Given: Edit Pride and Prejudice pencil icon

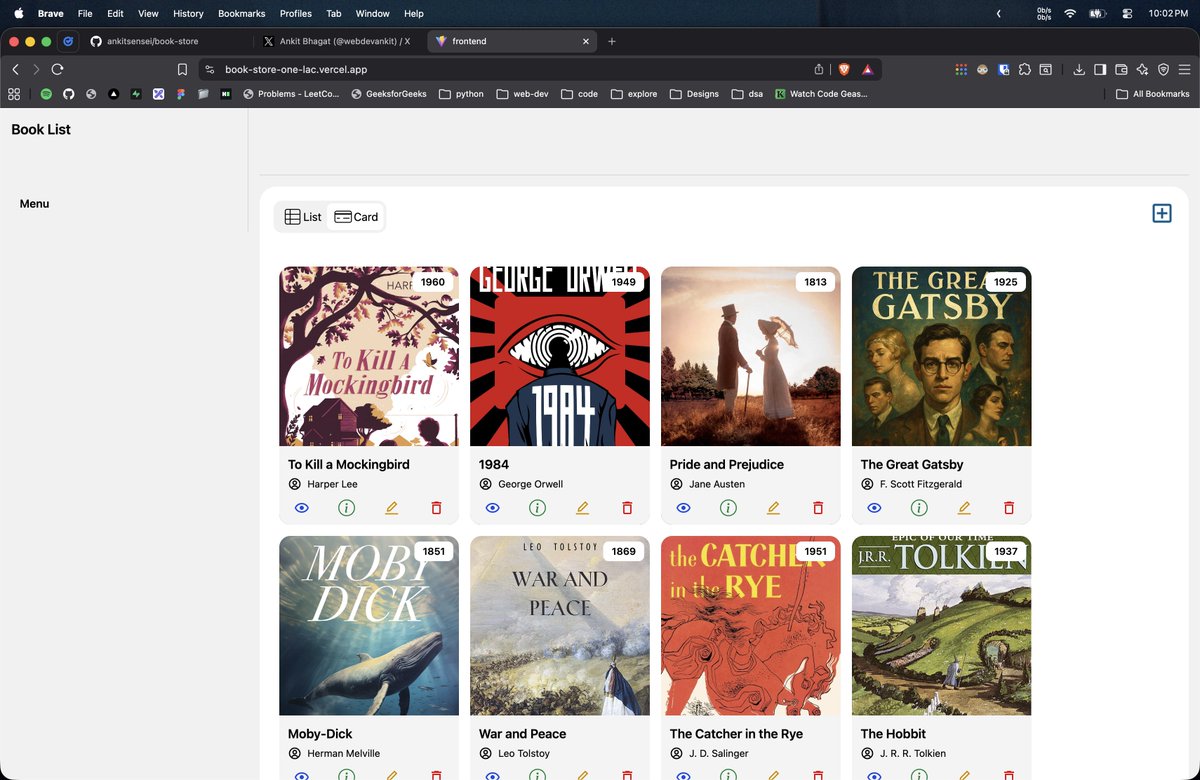Looking at the screenshot, I should (x=773, y=508).
